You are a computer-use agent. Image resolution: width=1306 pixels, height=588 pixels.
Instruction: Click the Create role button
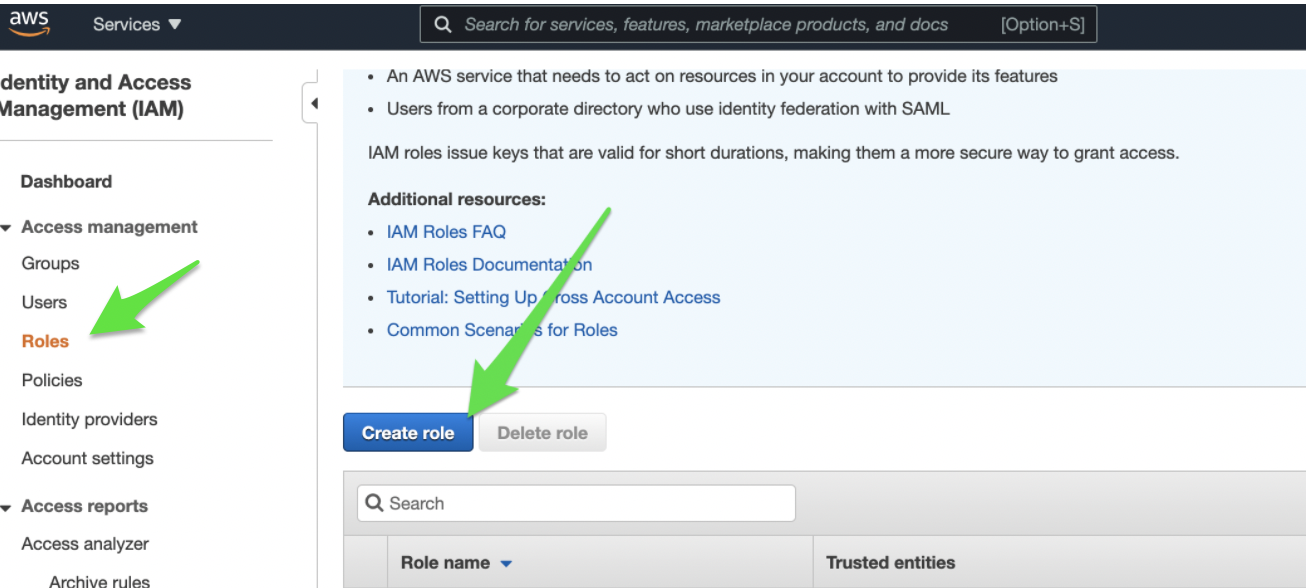(x=408, y=433)
